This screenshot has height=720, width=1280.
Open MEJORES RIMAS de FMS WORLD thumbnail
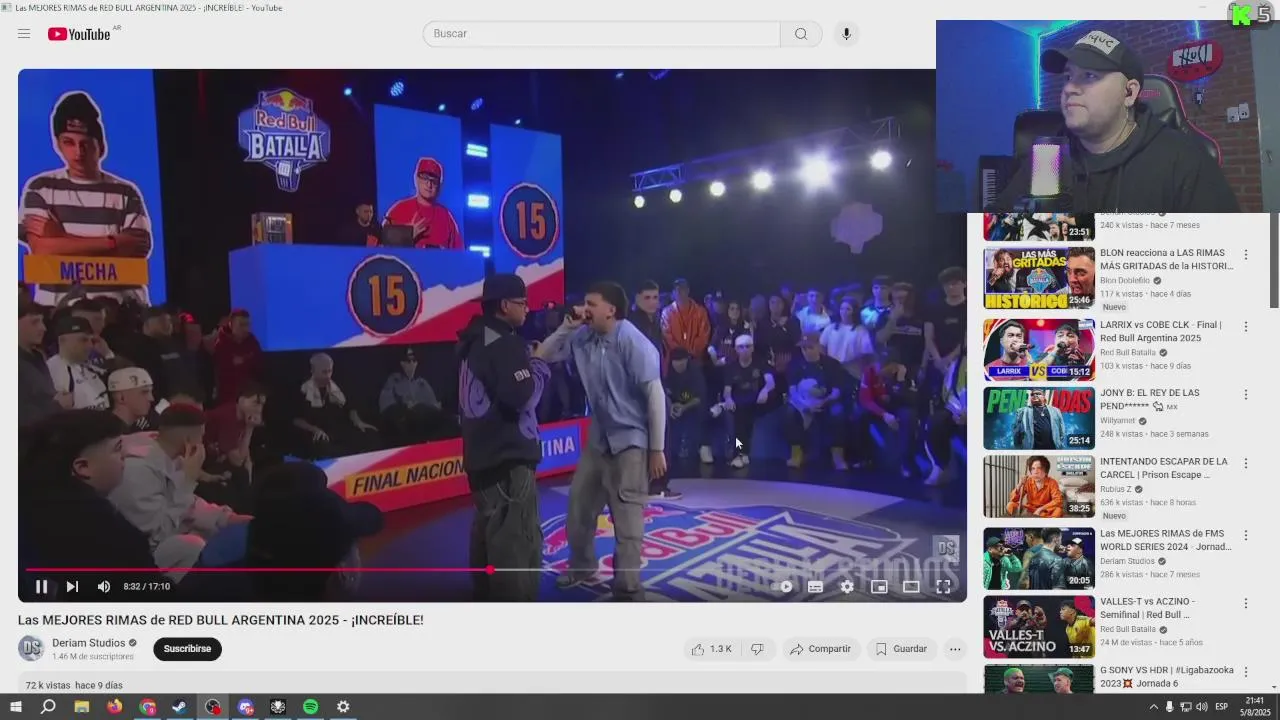(x=1039, y=559)
